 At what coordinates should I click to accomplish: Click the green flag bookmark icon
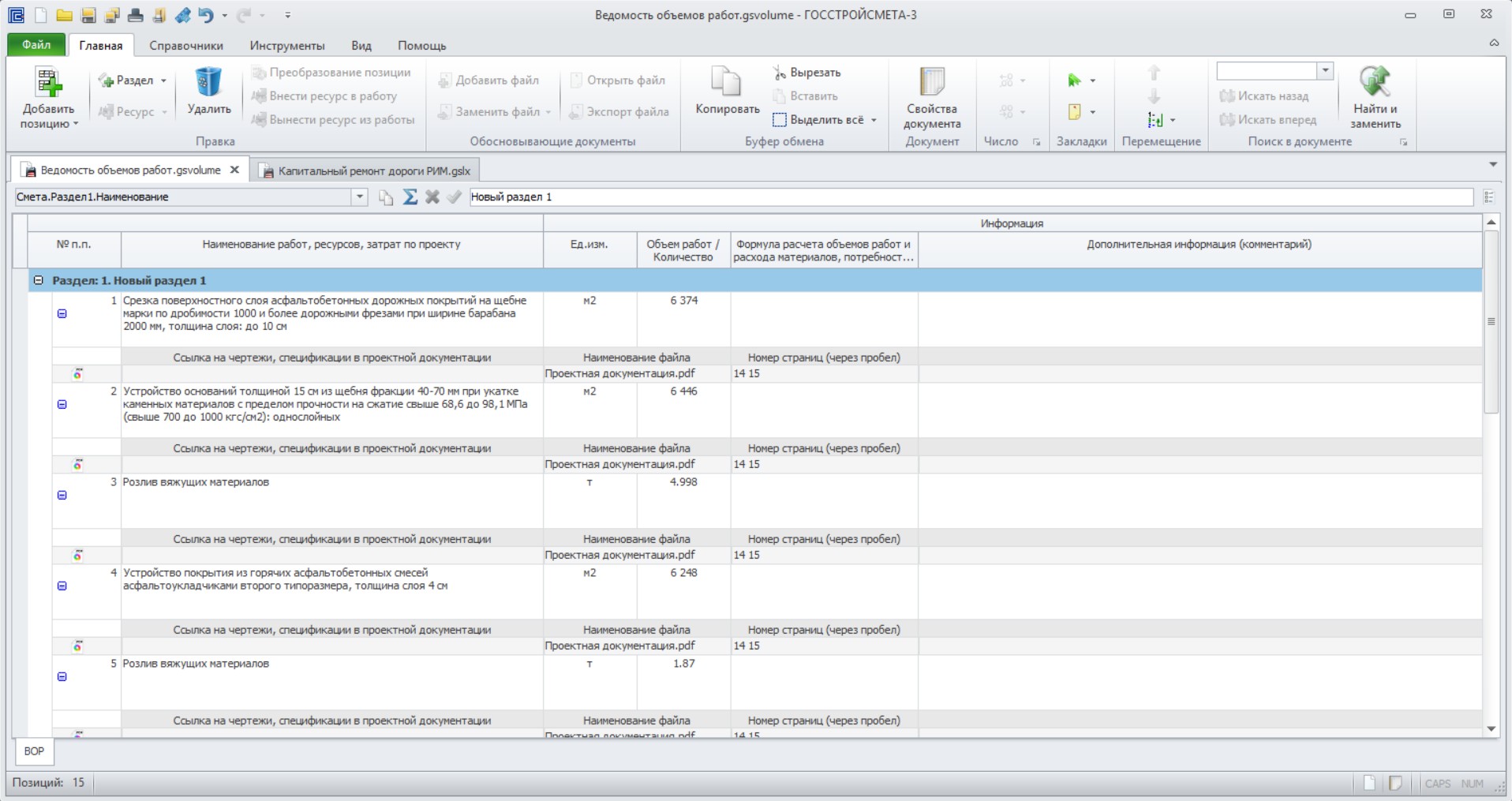pos(1074,80)
